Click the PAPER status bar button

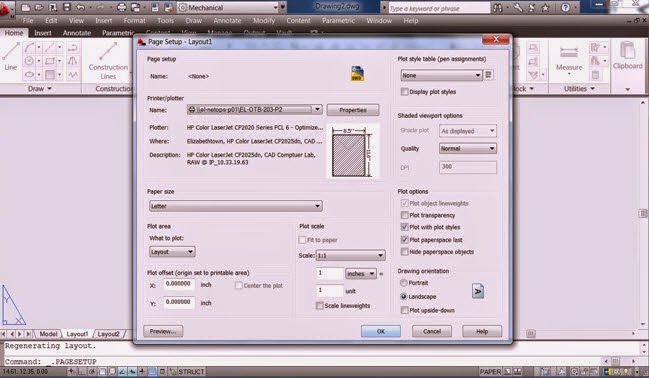(490, 371)
